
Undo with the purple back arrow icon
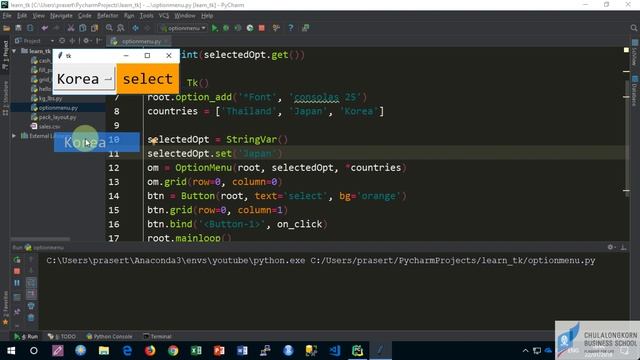44,28
